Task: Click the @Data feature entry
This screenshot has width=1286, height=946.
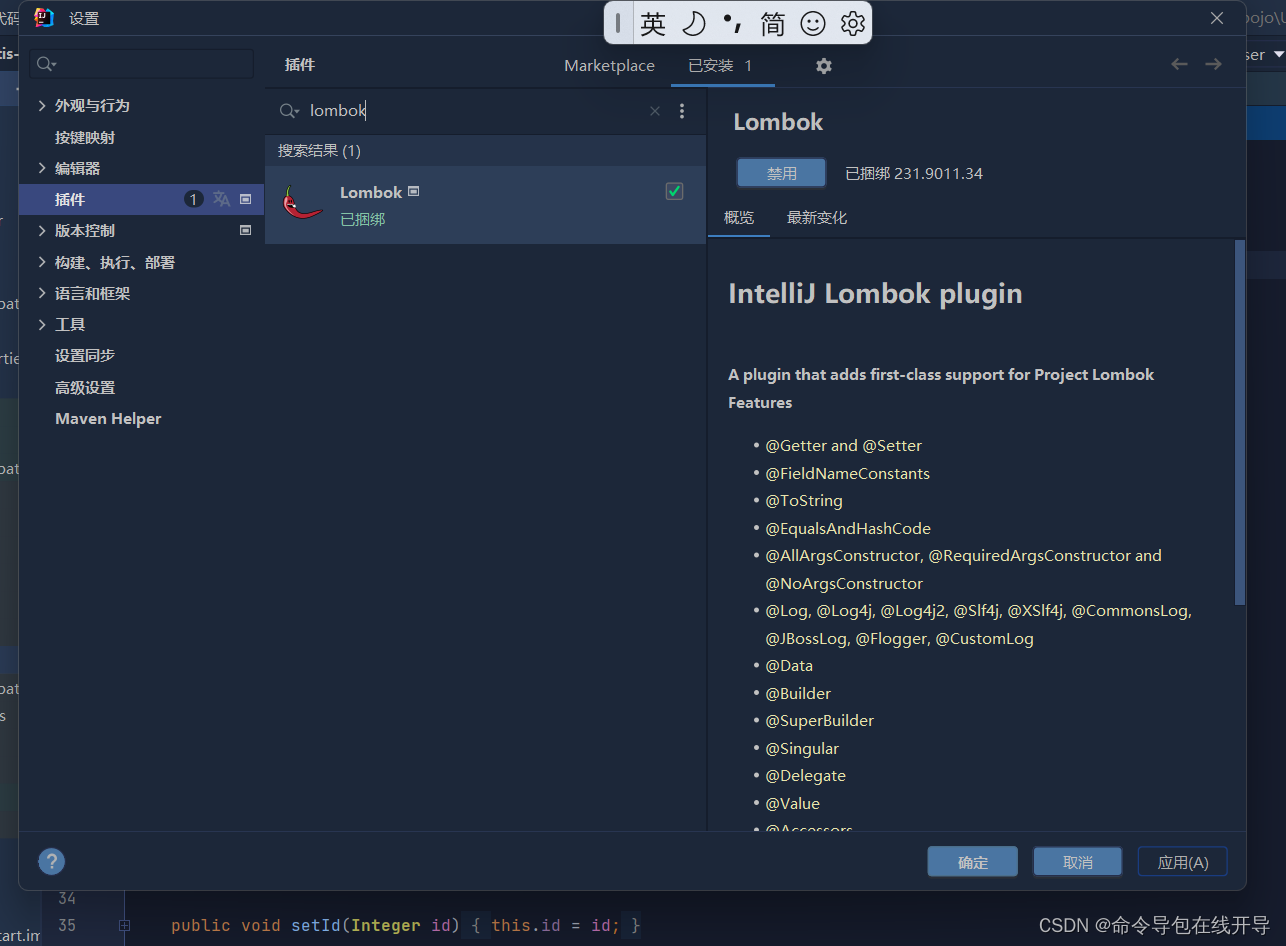Action: (x=789, y=665)
